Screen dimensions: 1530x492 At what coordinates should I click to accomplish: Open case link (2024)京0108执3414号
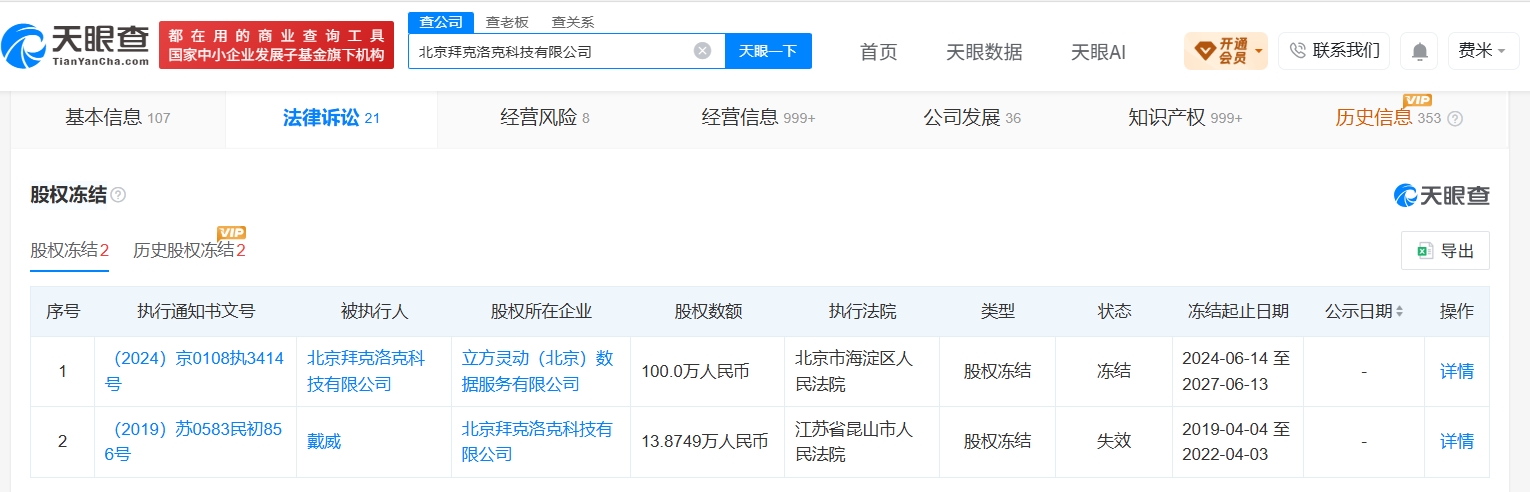pyautogui.click(x=195, y=371)
